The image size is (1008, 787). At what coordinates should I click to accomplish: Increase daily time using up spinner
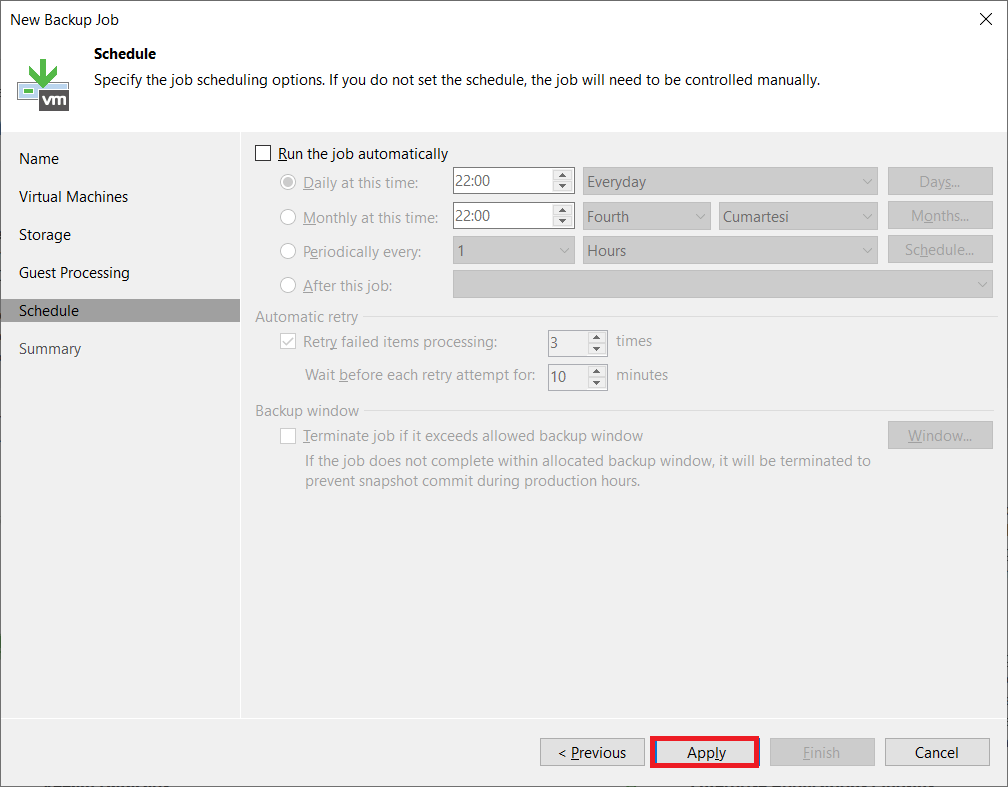pos(563,176)
